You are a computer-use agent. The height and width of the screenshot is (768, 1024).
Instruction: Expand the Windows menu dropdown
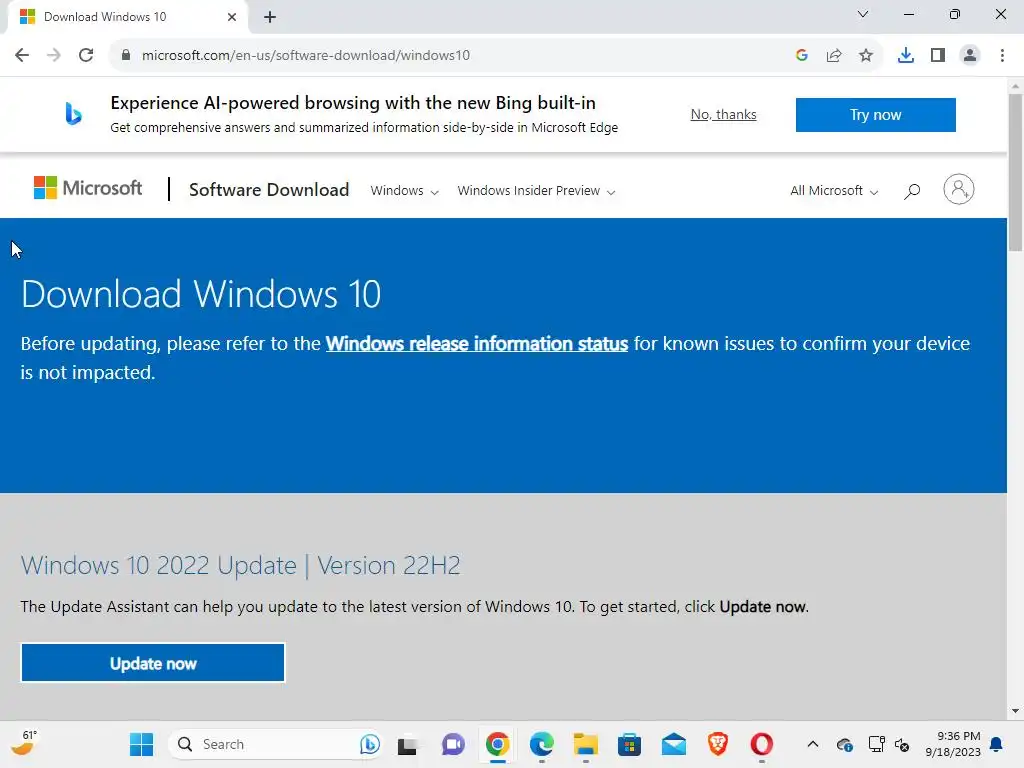pos(404,191)
